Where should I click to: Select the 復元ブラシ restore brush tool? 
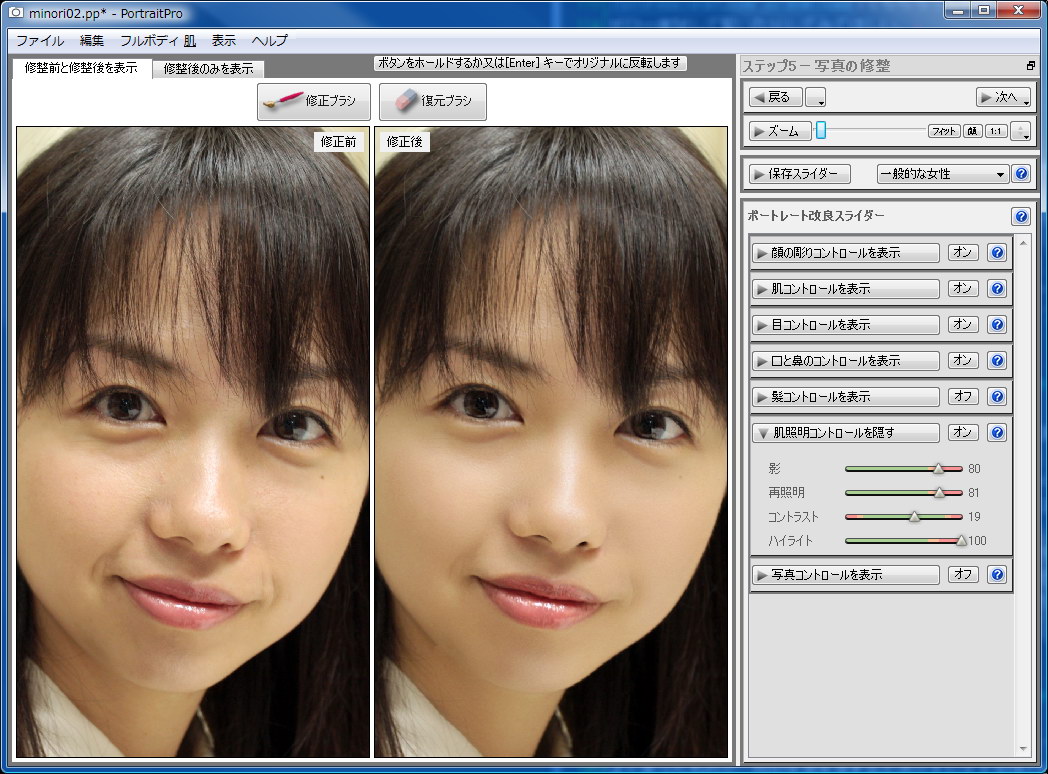click(x=432, y=101)
